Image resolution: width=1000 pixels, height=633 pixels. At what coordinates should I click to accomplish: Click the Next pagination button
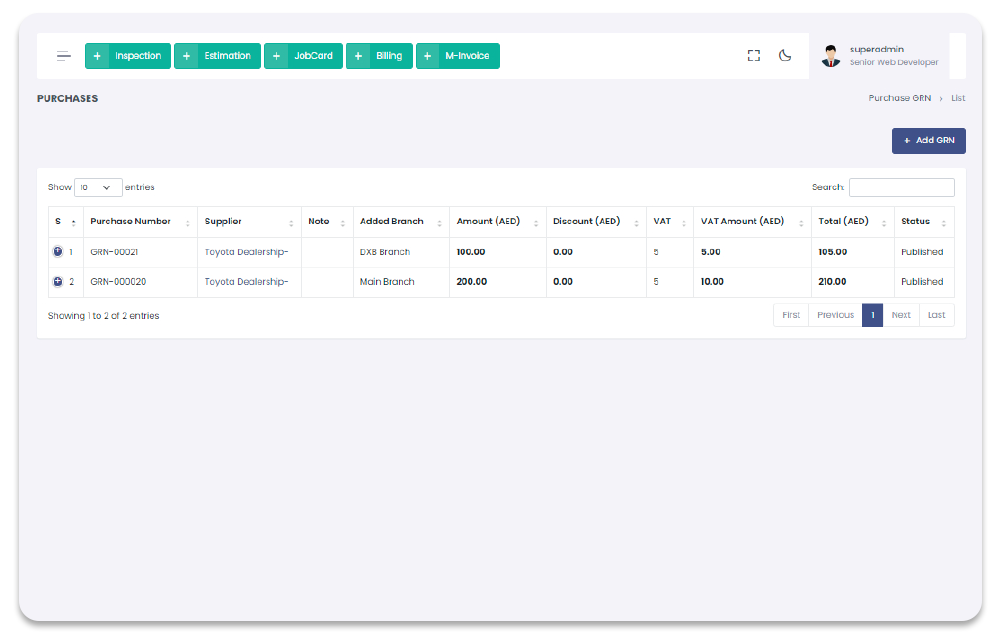[x=901, y=315]
